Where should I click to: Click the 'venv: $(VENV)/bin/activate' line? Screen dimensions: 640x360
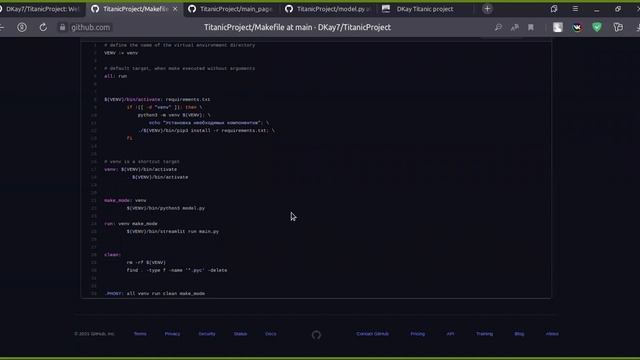pyautogui.click(x=140, y=169)
